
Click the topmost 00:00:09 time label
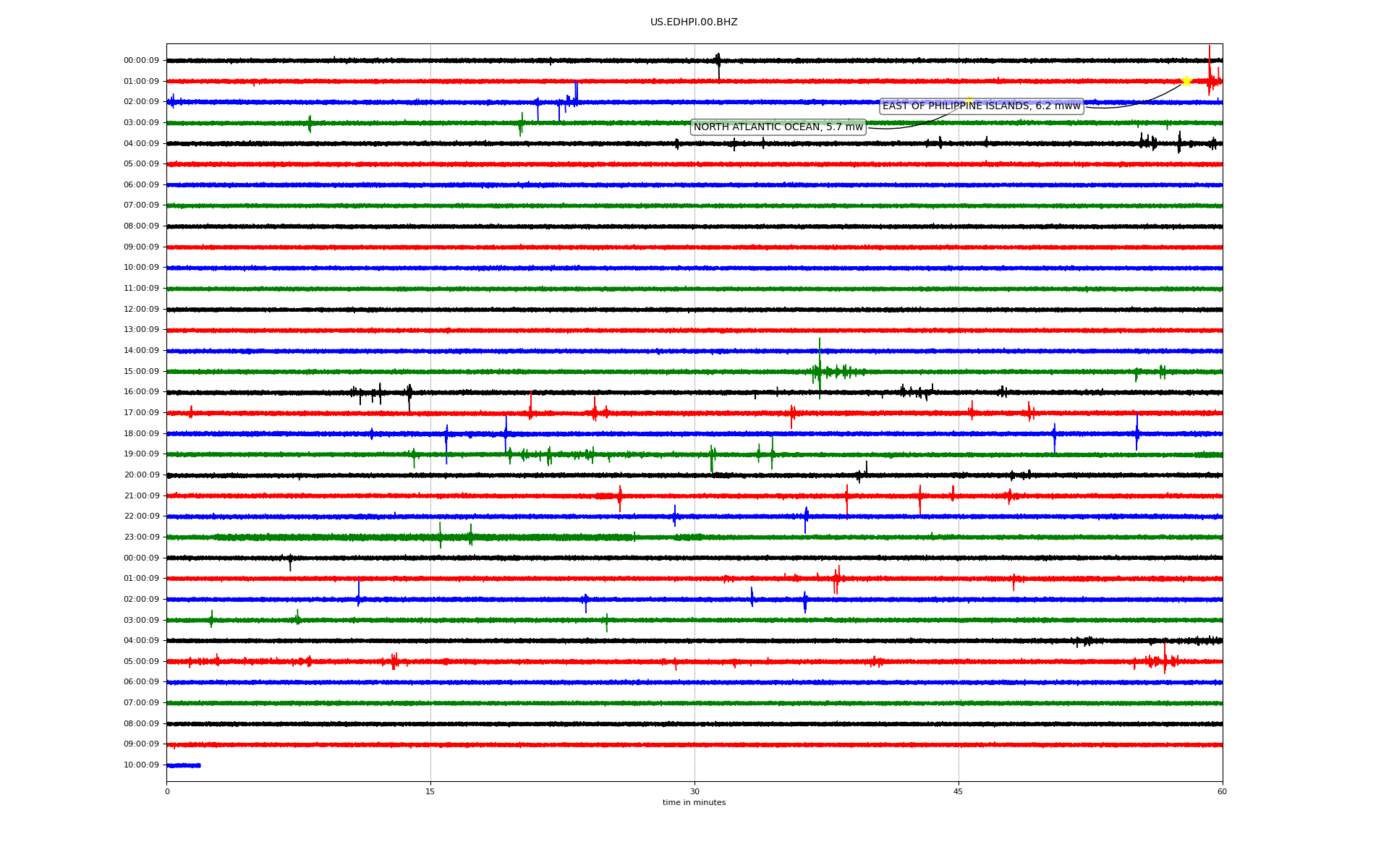pos(141,61)
